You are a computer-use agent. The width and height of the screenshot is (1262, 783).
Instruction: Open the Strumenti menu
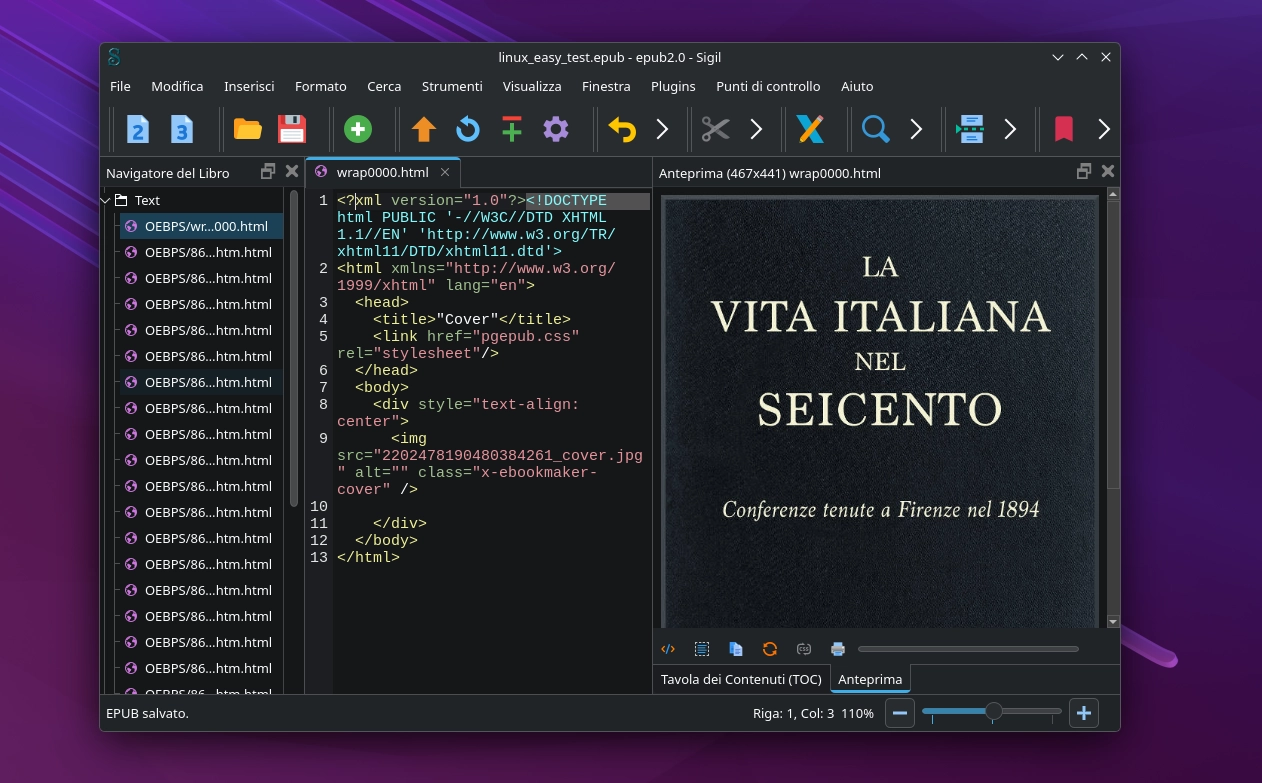coord(451,86)
